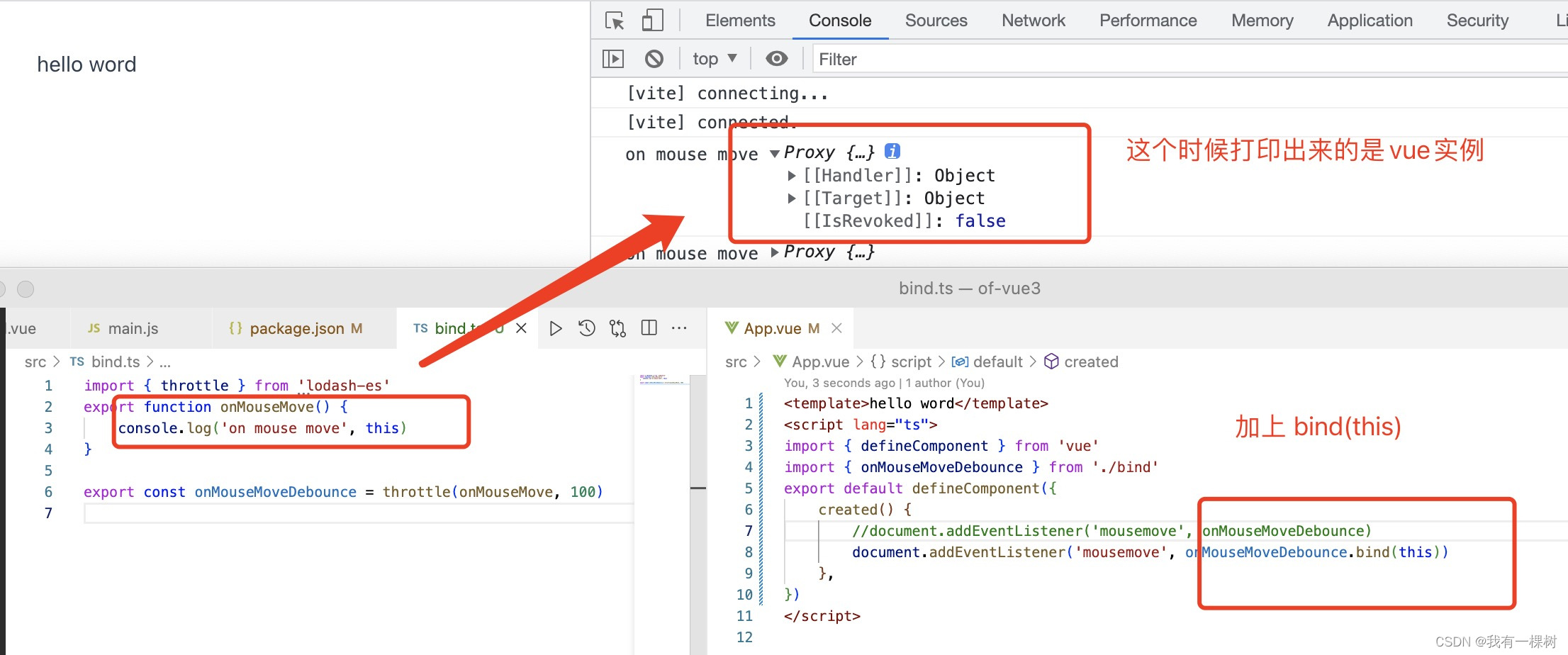The width and height of the screenshot is (1568, 655).
Task: Focus the console Filter field
Action: click(1189, 60)
